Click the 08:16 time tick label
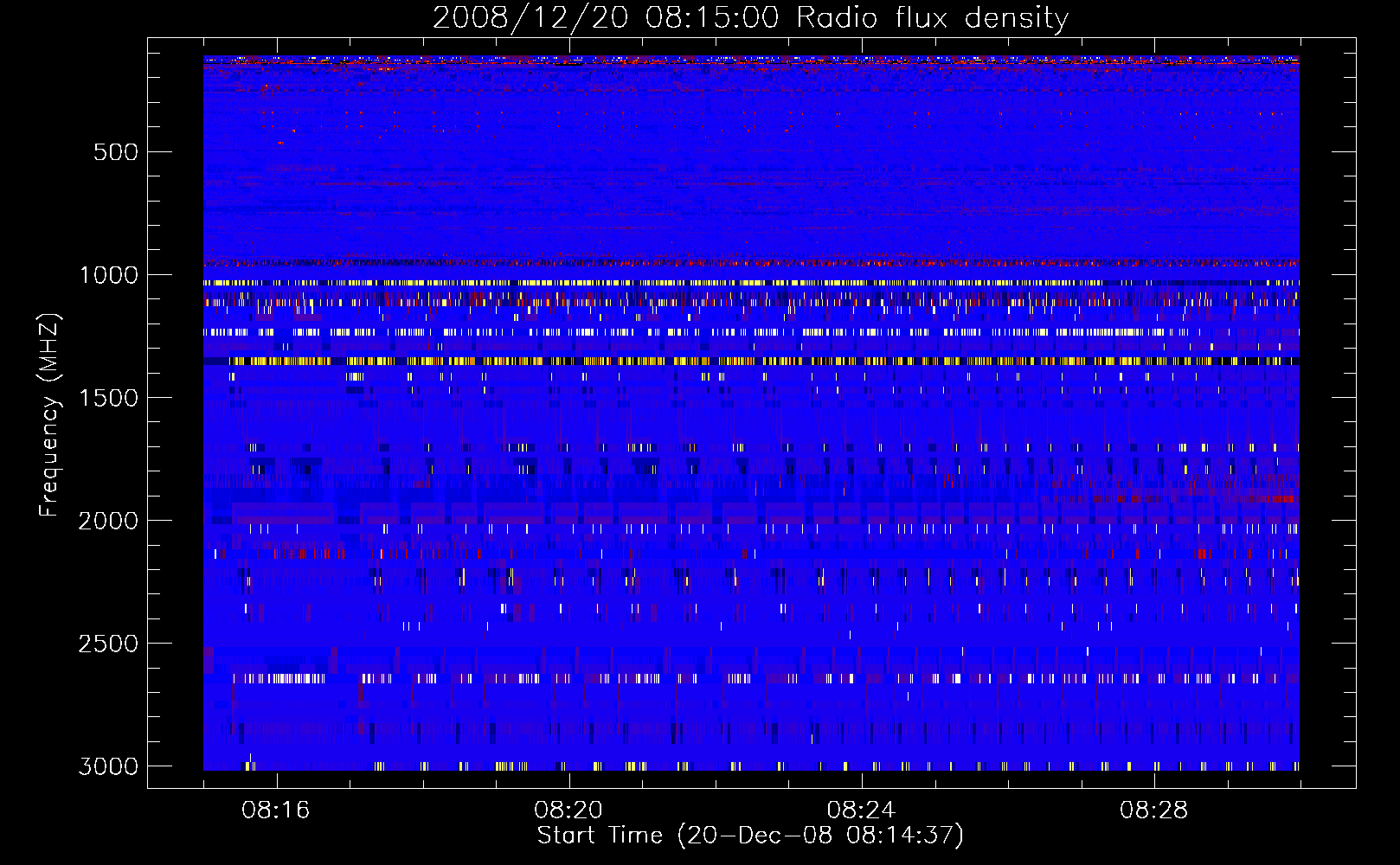 (276, 811)
